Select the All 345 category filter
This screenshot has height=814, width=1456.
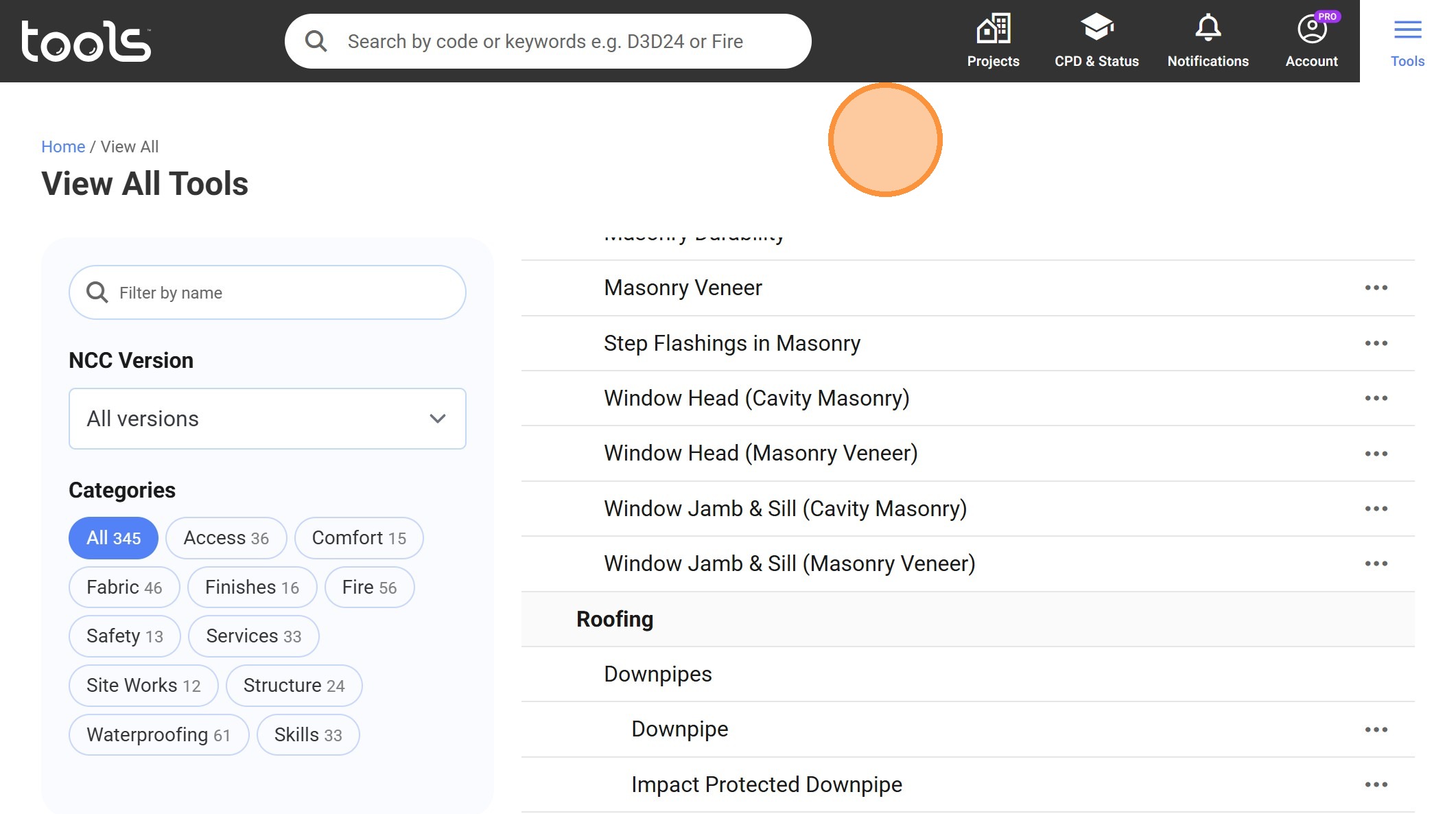(x=113, y=538)
